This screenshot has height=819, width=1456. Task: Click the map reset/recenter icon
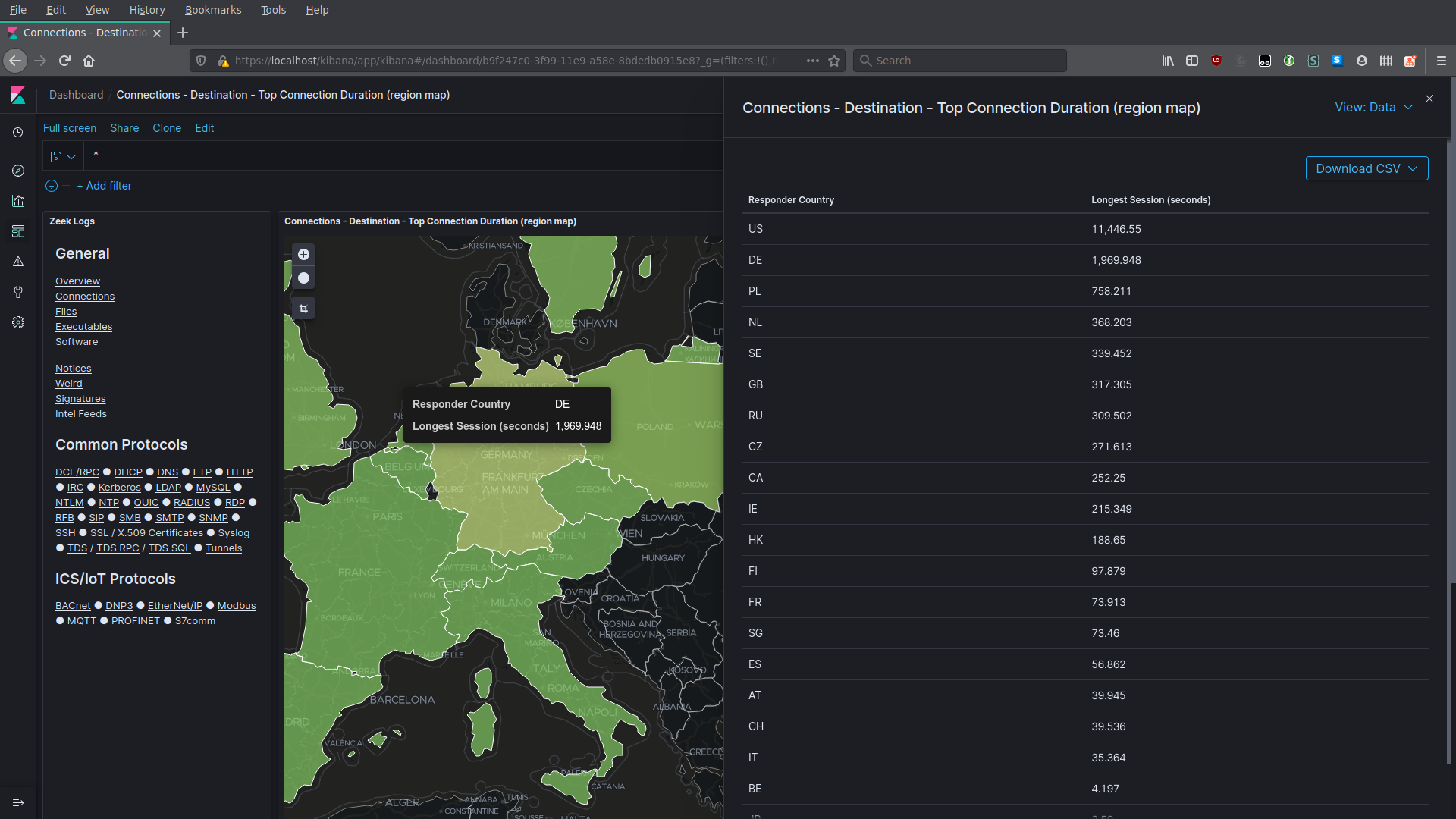click(x=303, y=308)
